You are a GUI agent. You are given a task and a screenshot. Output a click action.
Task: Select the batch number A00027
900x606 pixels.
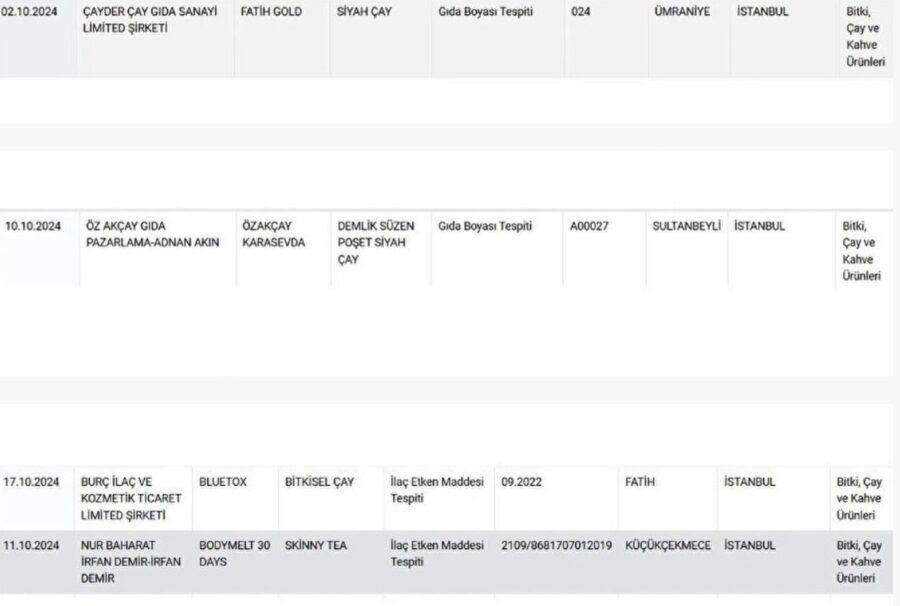coord(589,226)
